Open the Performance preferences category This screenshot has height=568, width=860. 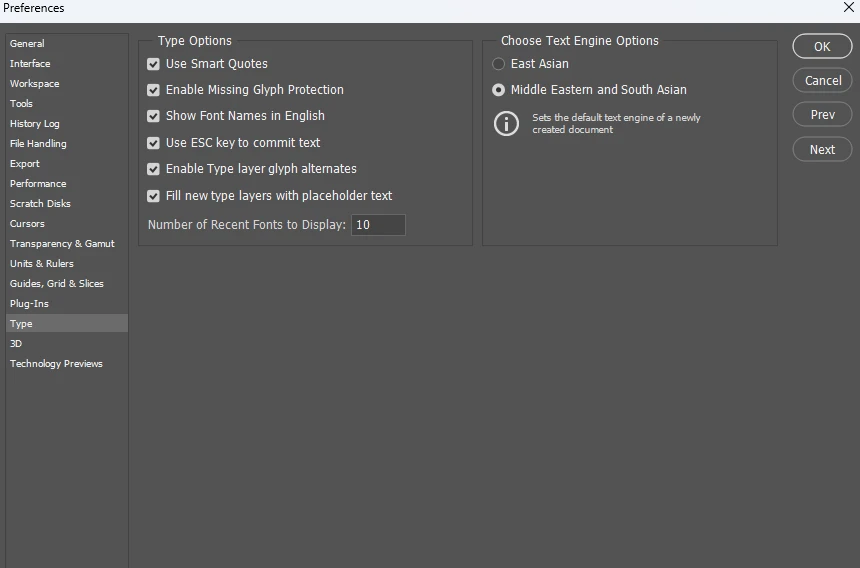[x=67, y=184]
